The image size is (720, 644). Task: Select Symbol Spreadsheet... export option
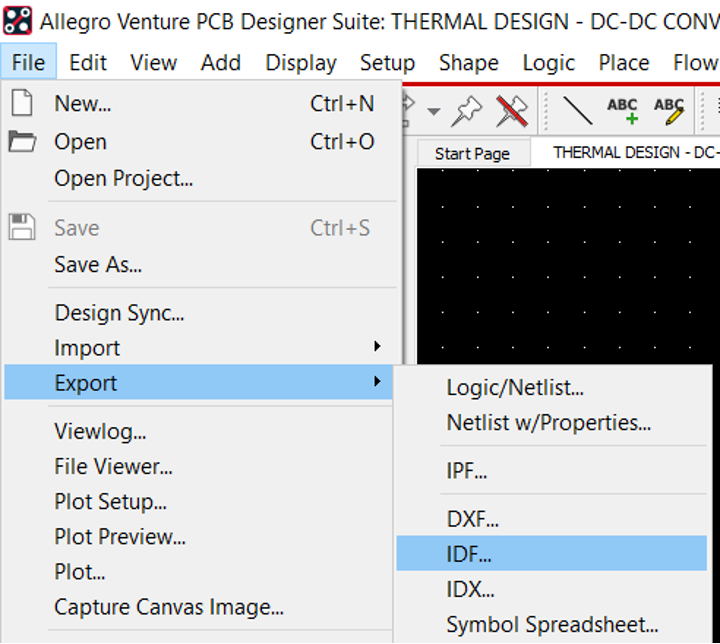[x=552, y=625]
